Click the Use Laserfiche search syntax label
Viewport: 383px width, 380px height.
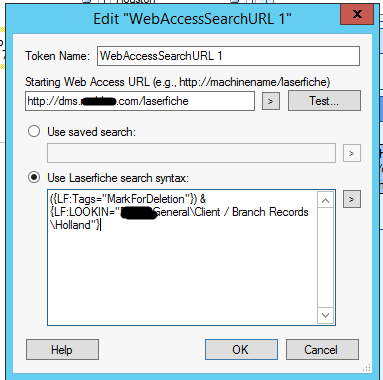tap(118, 178)
